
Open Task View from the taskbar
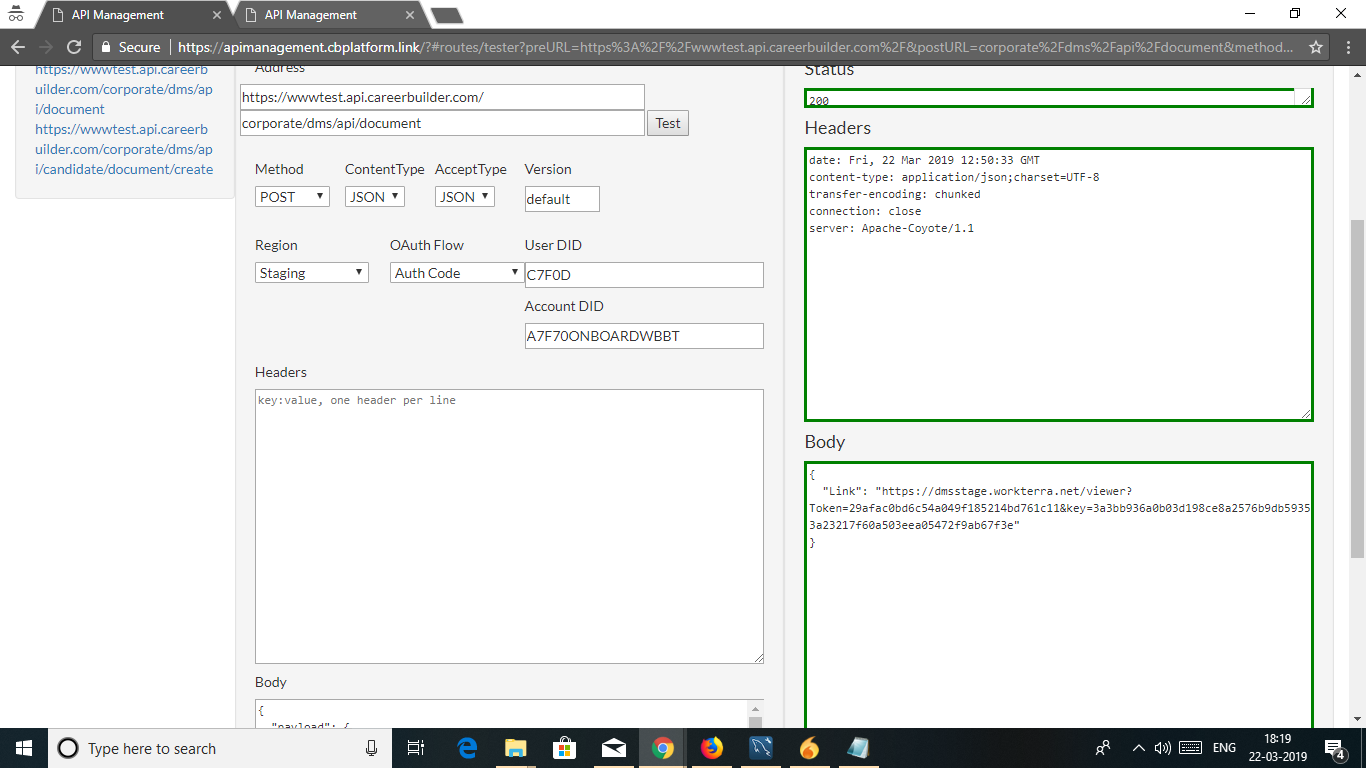tap(417, 748)
